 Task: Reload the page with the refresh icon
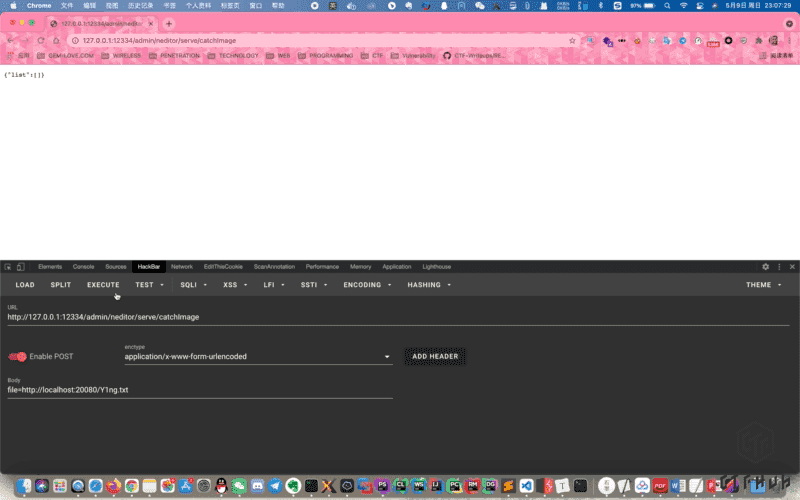(x=52, y=41)
